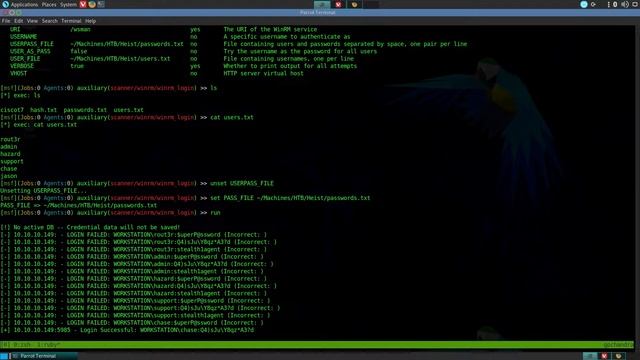The image size is (640, 360).
Task: Click the VHOST option name
Action: click(x=18, y=73)
